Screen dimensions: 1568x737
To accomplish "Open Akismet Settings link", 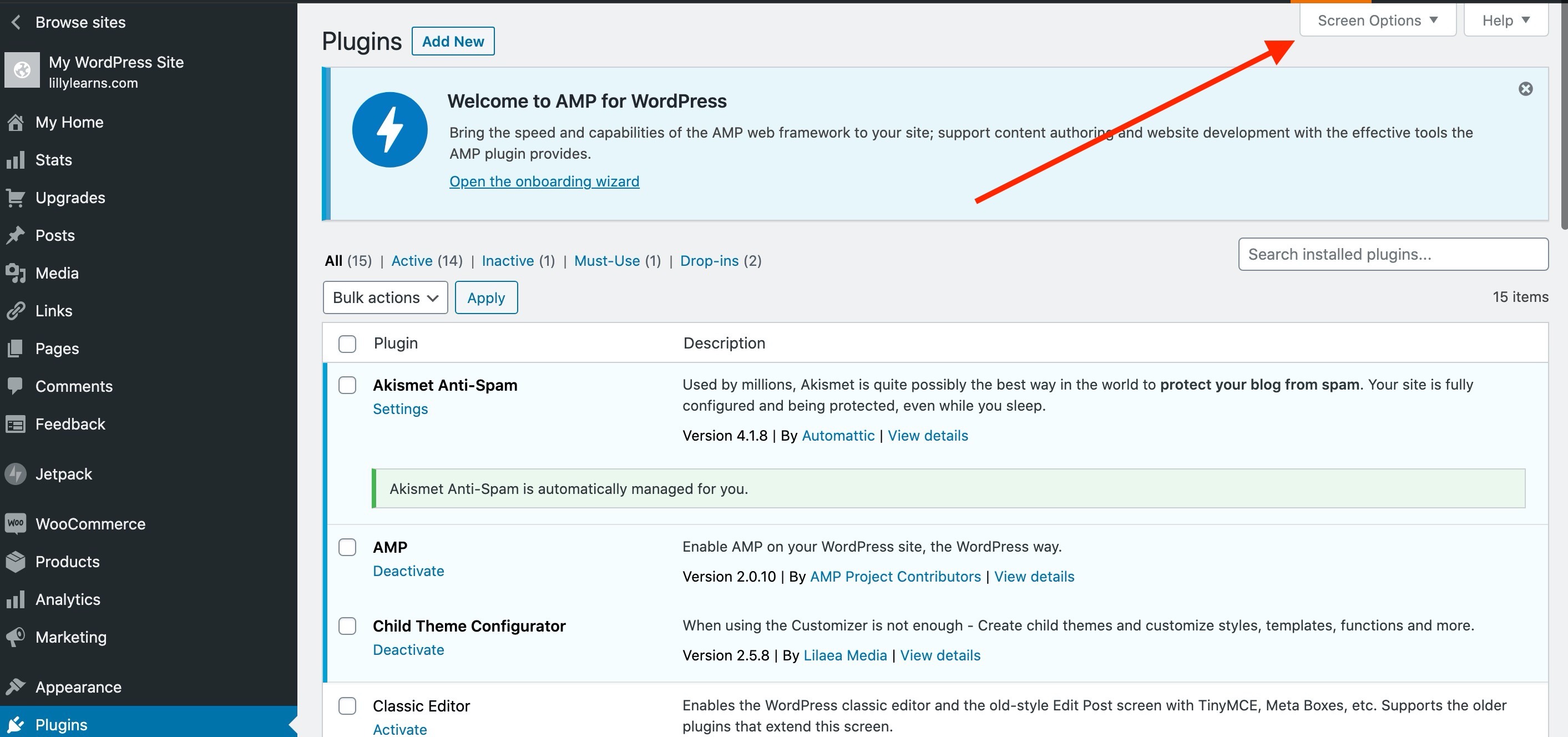I will (401, 409).
